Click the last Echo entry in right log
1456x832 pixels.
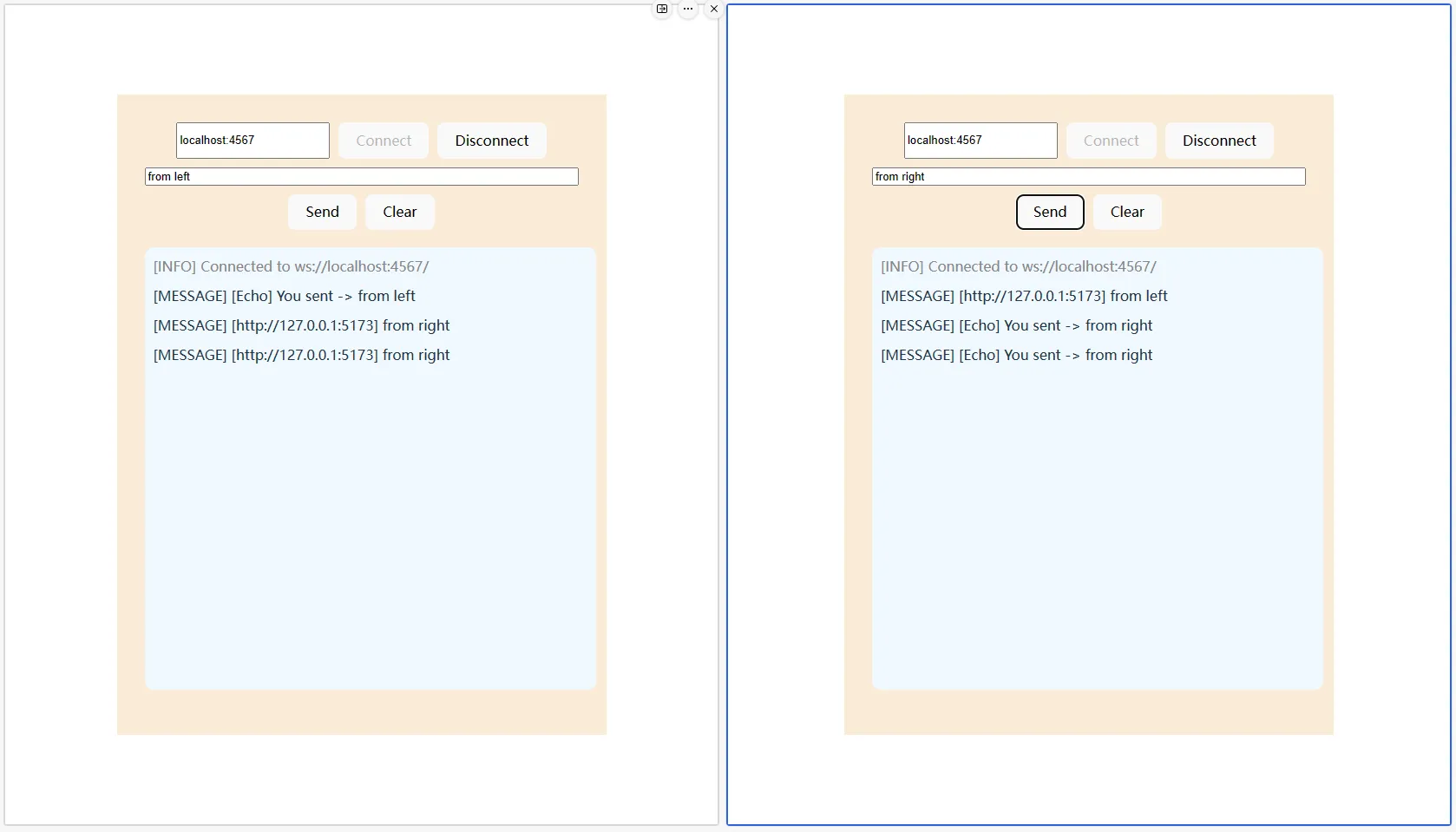pos(1016,356)
